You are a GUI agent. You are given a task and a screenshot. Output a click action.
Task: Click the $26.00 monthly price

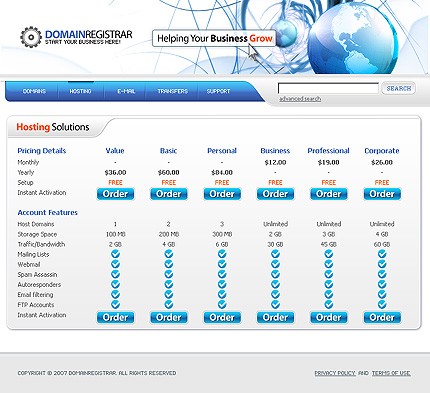click(x=382, y=162)
